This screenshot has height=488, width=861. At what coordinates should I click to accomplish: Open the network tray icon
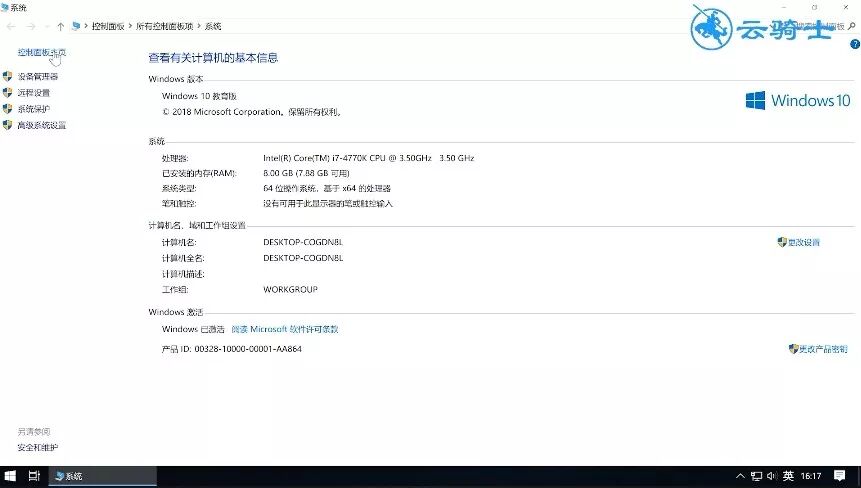click(x=757, y=476)
